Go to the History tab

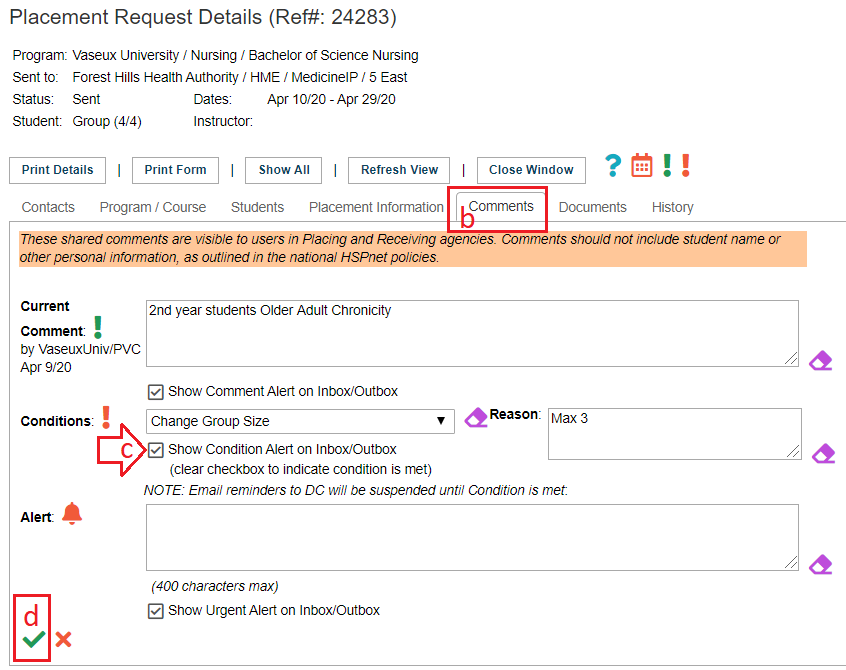(672, 207)
